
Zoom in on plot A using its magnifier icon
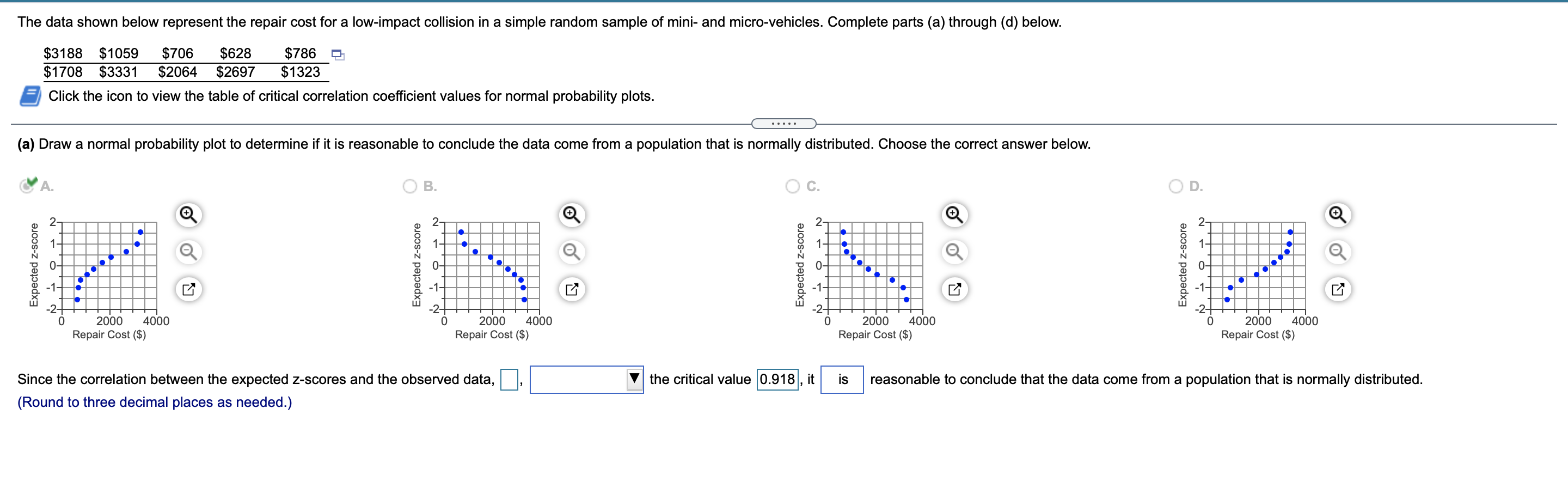pos(189,215)
